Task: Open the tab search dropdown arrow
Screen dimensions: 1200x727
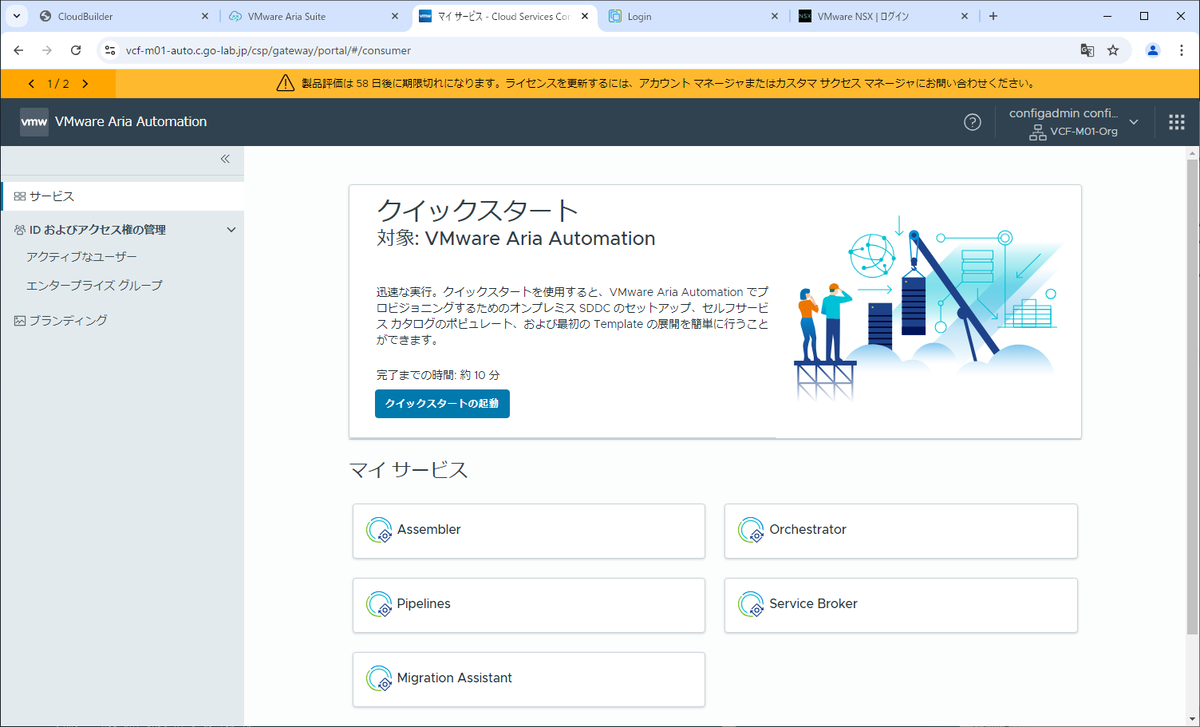Action: click(17, 16)
